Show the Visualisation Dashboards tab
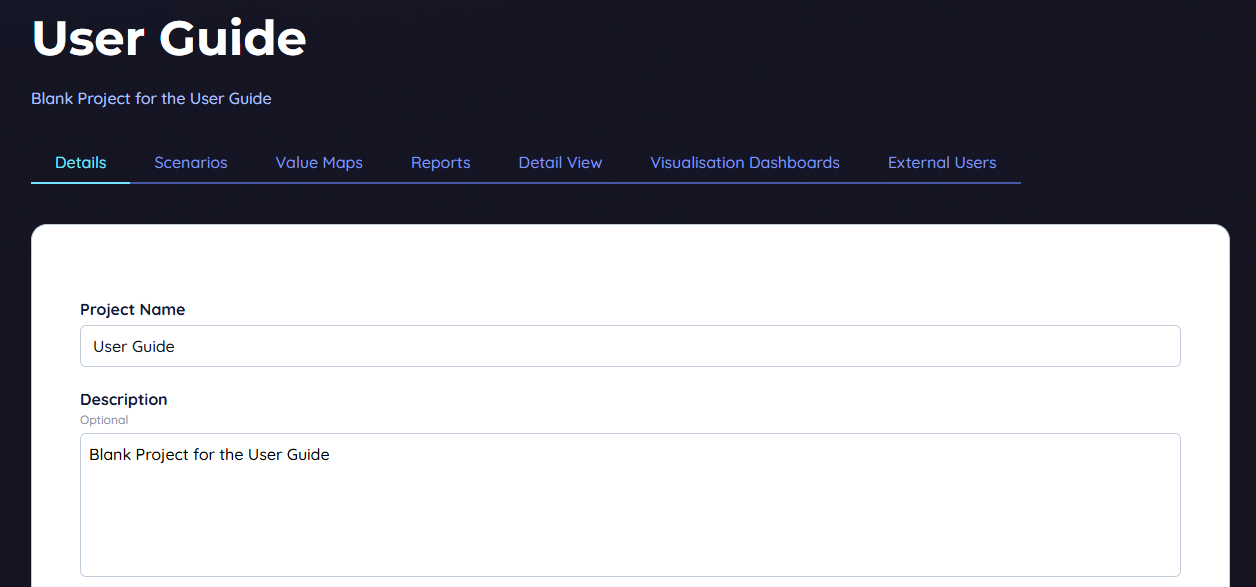 745,163
